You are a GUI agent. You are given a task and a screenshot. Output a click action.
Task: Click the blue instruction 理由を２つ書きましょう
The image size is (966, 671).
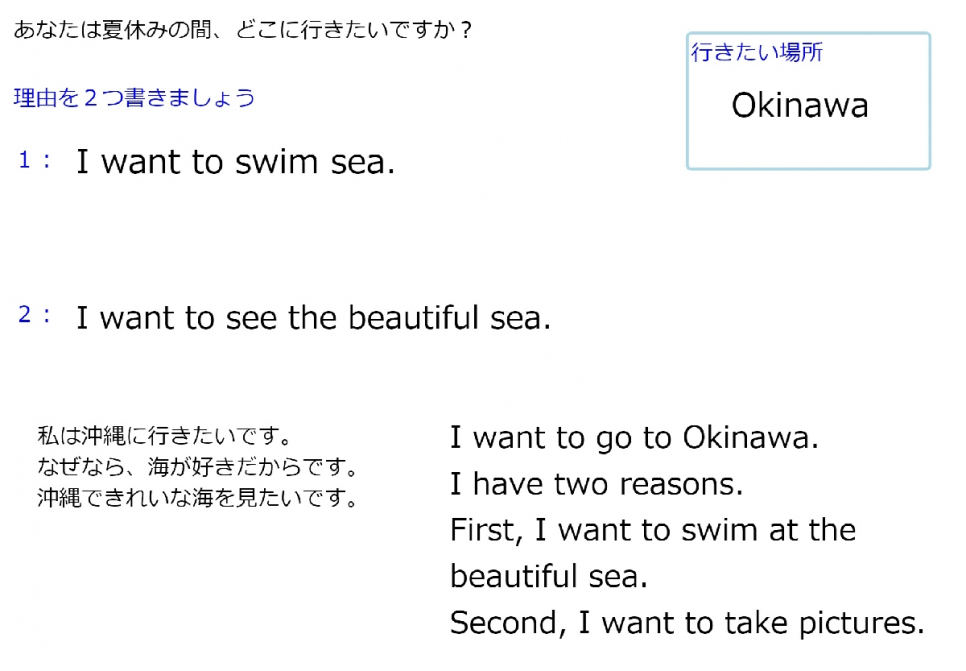point(135,98)
